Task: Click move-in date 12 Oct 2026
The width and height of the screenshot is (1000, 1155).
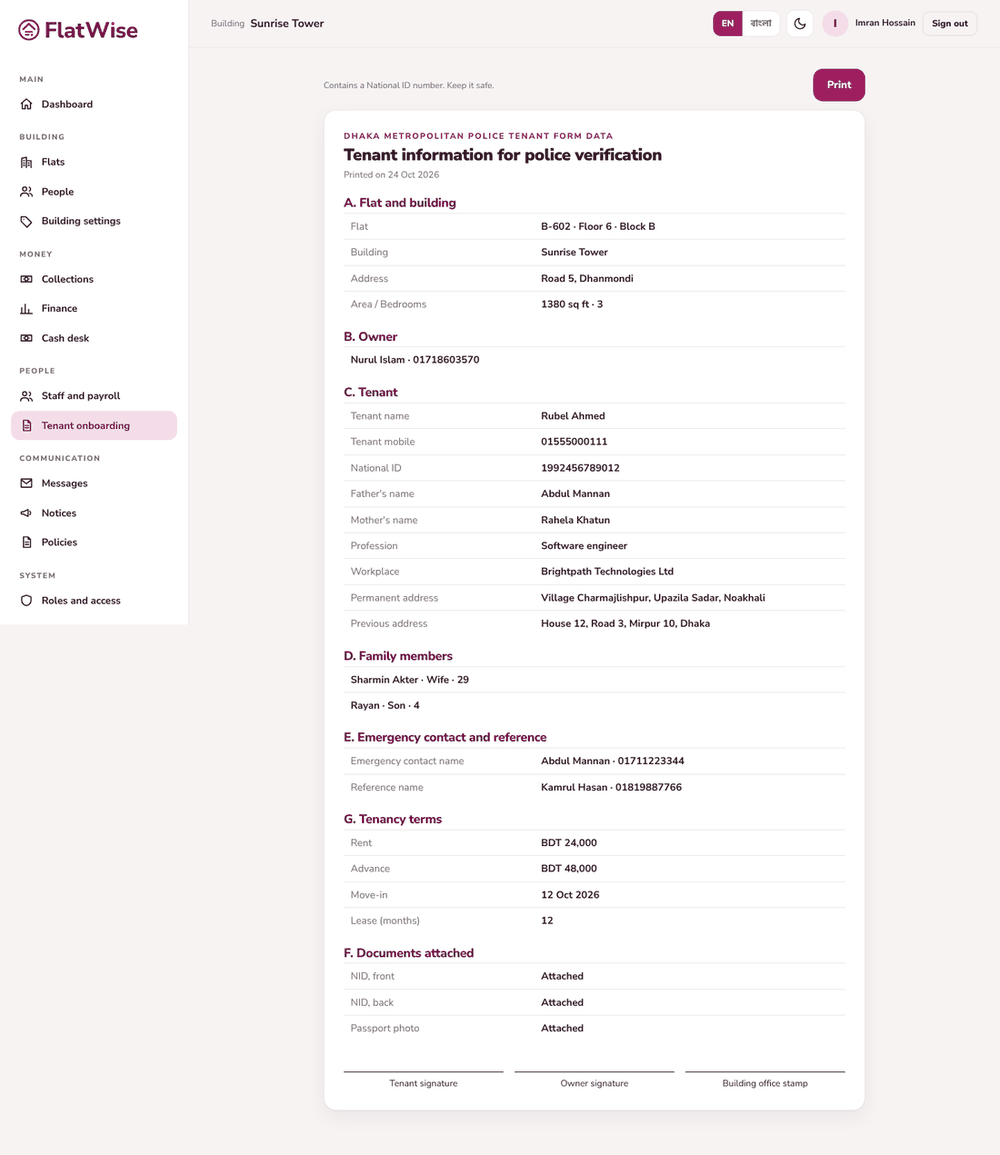Action: tap(570, 895)
